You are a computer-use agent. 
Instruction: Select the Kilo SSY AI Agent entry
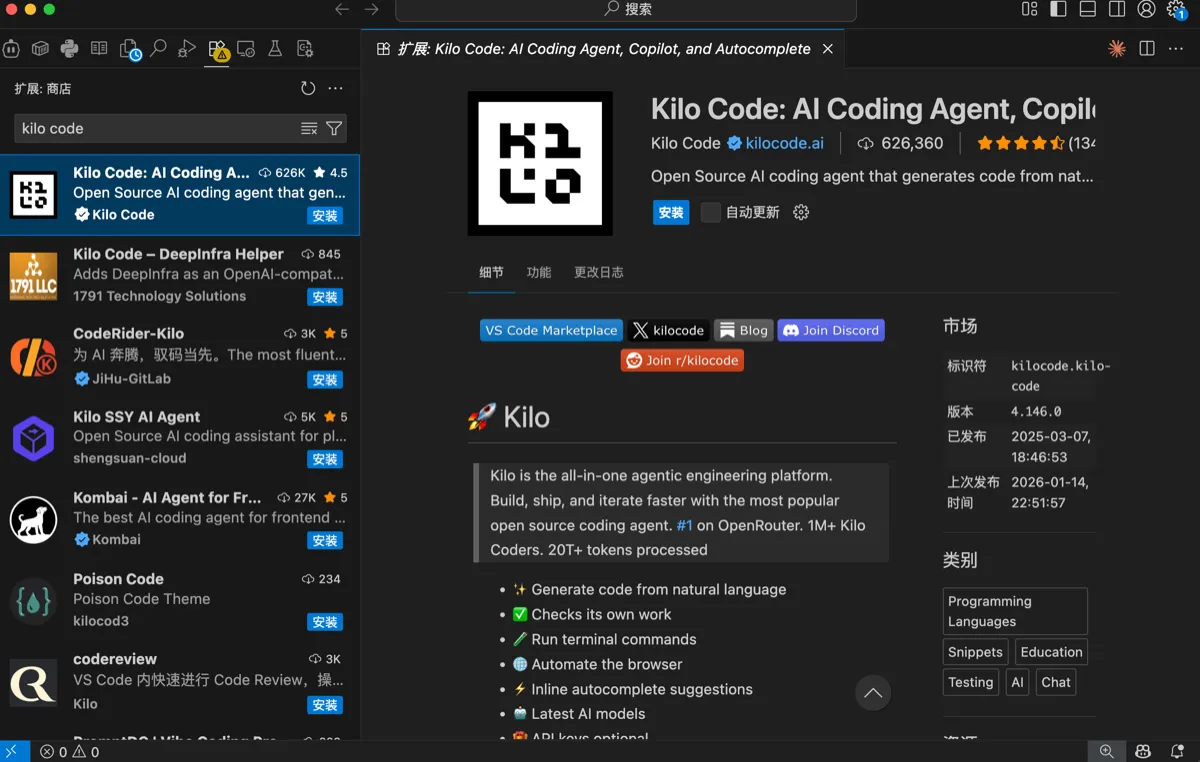click(180, 438)
